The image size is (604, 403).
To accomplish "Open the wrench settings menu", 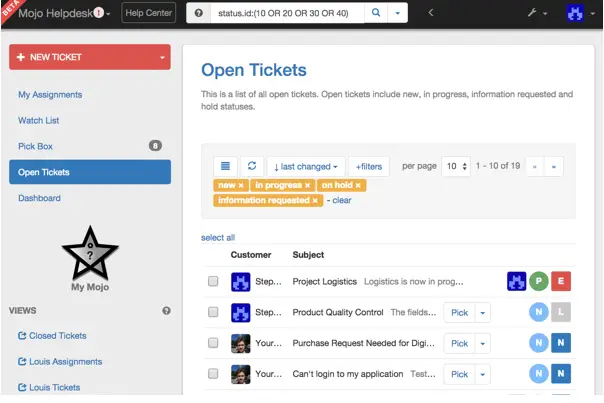I will [537, 13].
